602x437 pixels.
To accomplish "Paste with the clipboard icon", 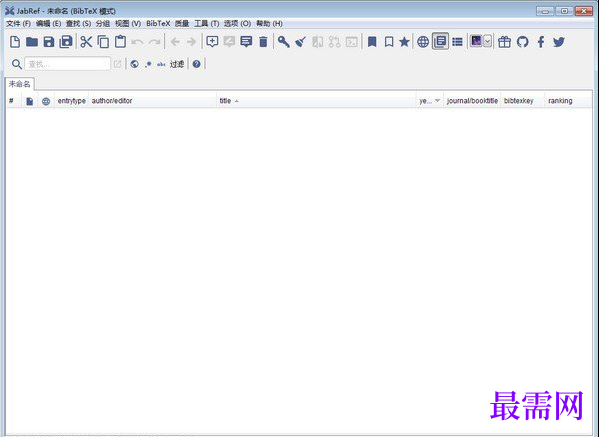I will (120, 41).
